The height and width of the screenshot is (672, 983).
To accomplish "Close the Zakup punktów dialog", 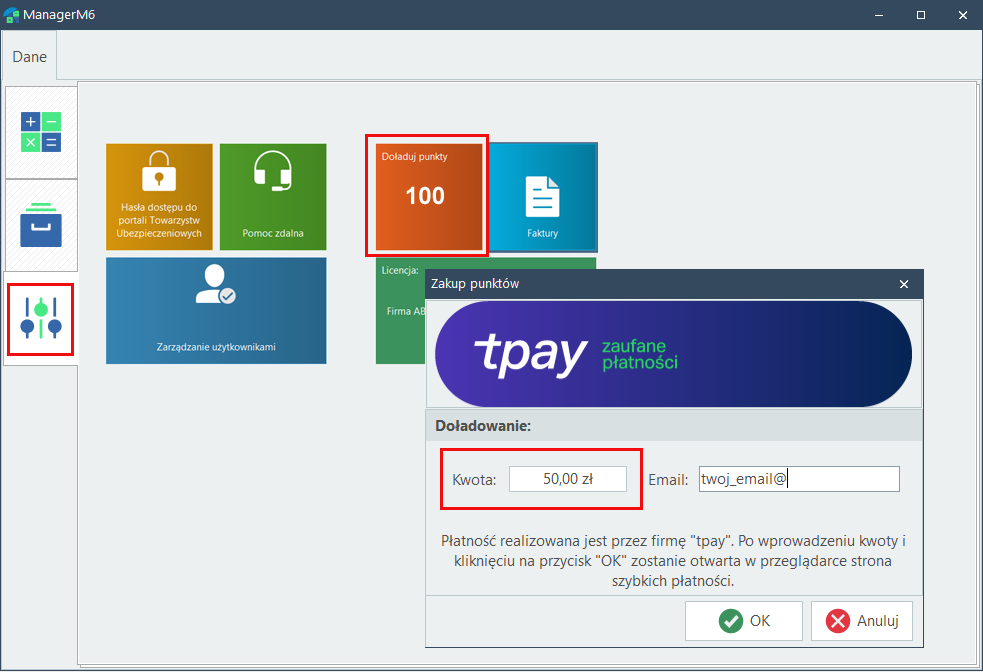I will pyautogui.click(x=904, y=284).
